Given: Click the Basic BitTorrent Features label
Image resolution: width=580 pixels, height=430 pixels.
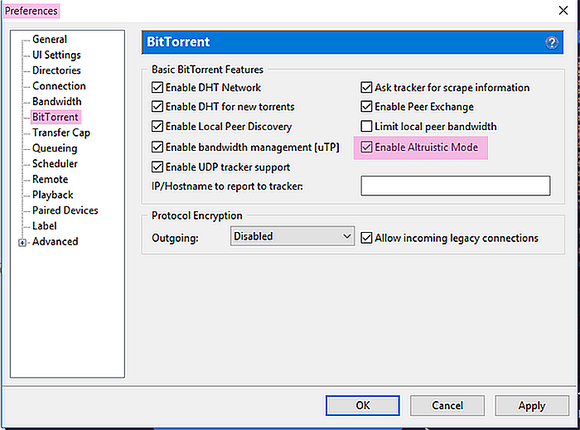Looking at the screenshot, I should click(208, 69).
